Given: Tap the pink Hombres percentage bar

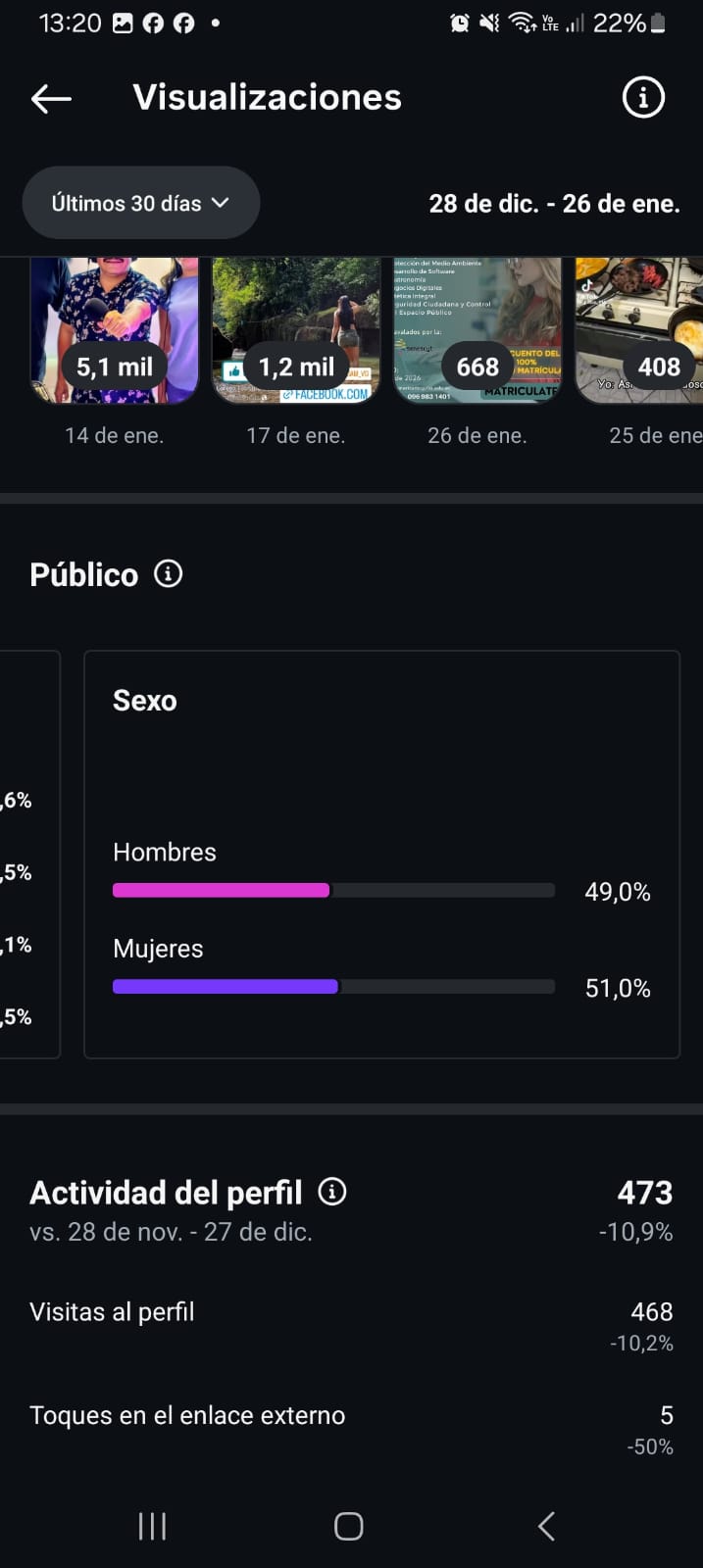Looking at the screenshot, I should point(222,890).
